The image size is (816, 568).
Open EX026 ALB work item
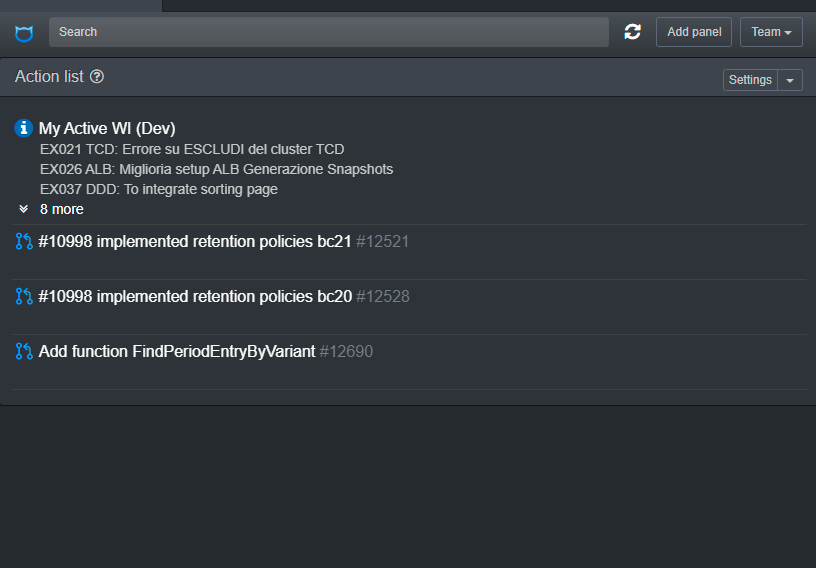click(216, 169)
